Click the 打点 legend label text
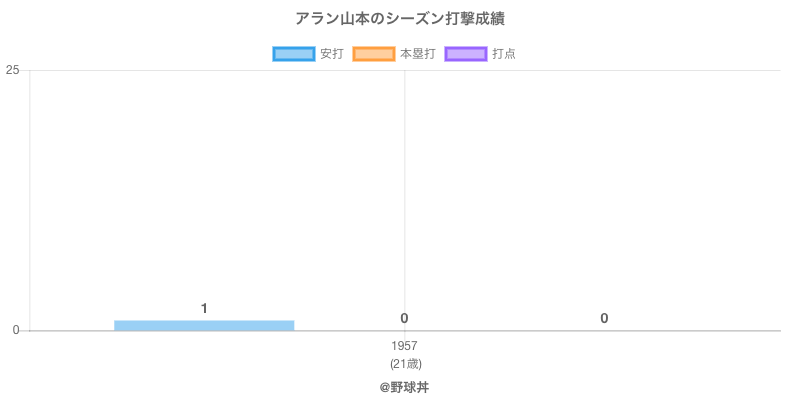The width and height of the screenshot is (800, 400). click(504, 54)
